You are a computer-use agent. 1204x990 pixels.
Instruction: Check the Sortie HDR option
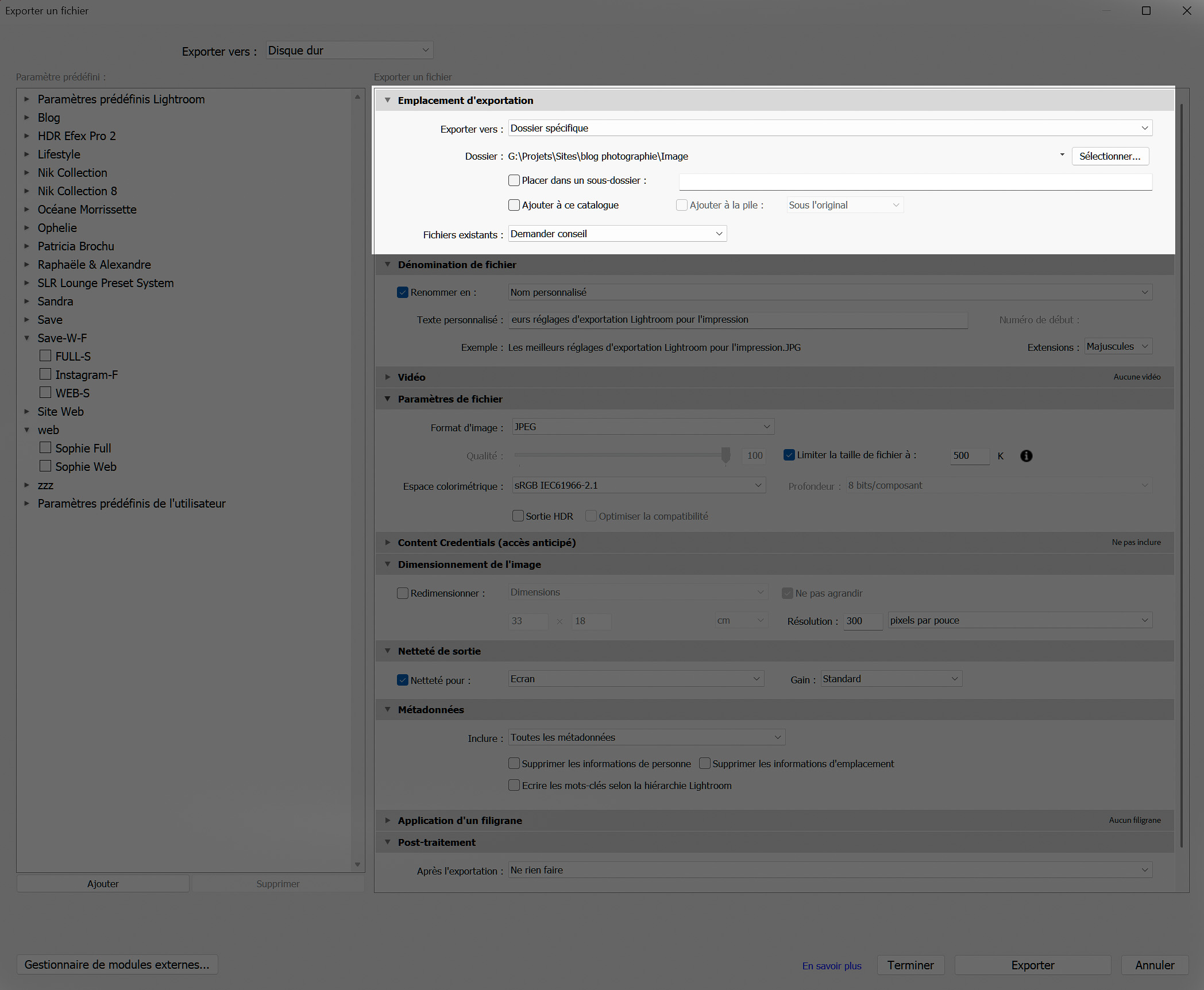(518, 516)
